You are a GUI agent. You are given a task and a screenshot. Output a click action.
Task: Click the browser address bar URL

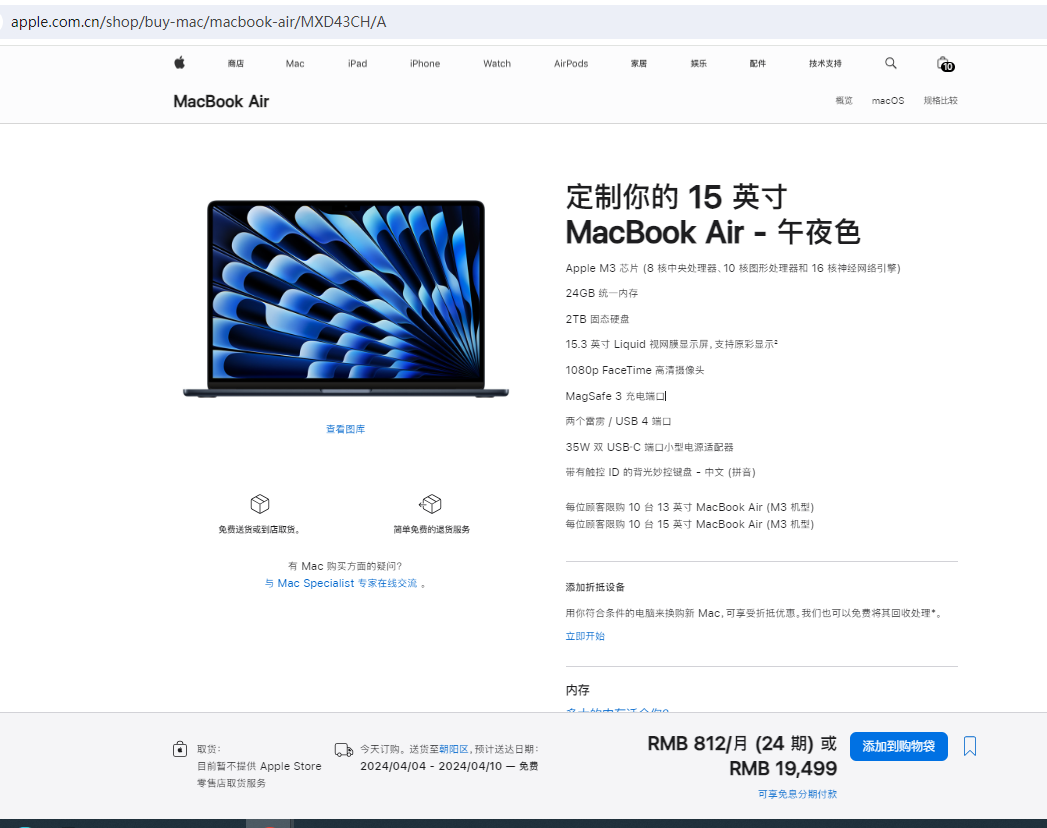198,21
